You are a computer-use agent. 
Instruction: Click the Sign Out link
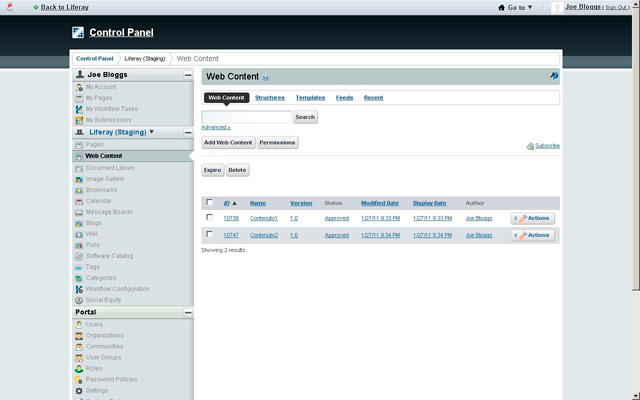(x=616, y=7)
